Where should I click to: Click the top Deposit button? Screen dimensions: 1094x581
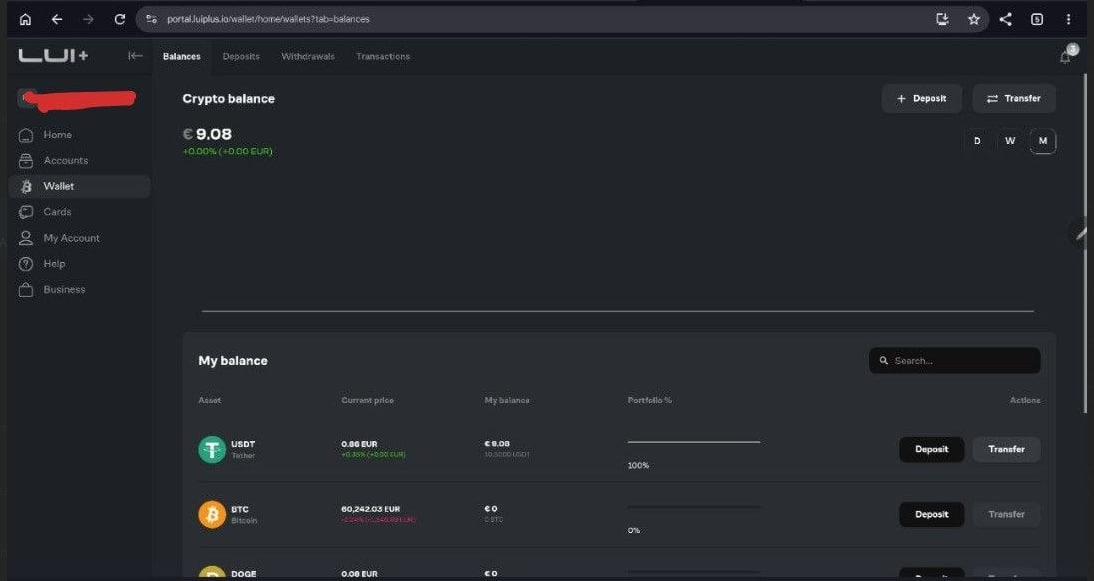click(922, 98)
